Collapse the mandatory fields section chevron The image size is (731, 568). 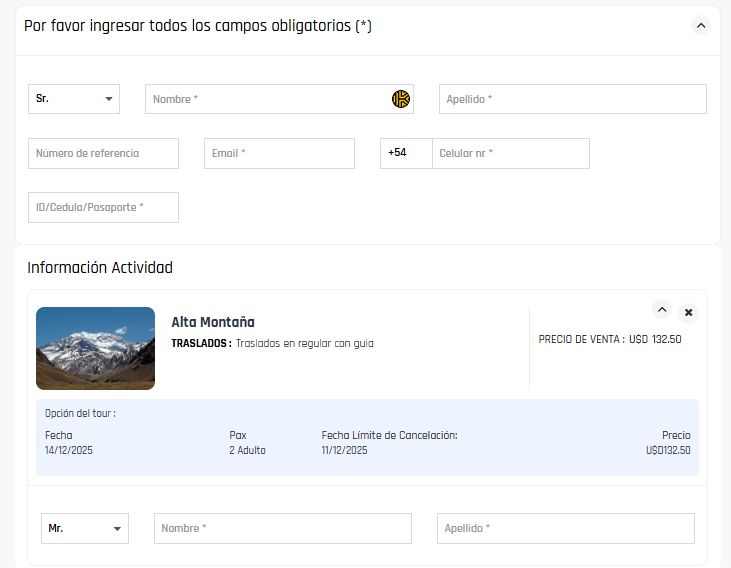(x=700, y=26)
